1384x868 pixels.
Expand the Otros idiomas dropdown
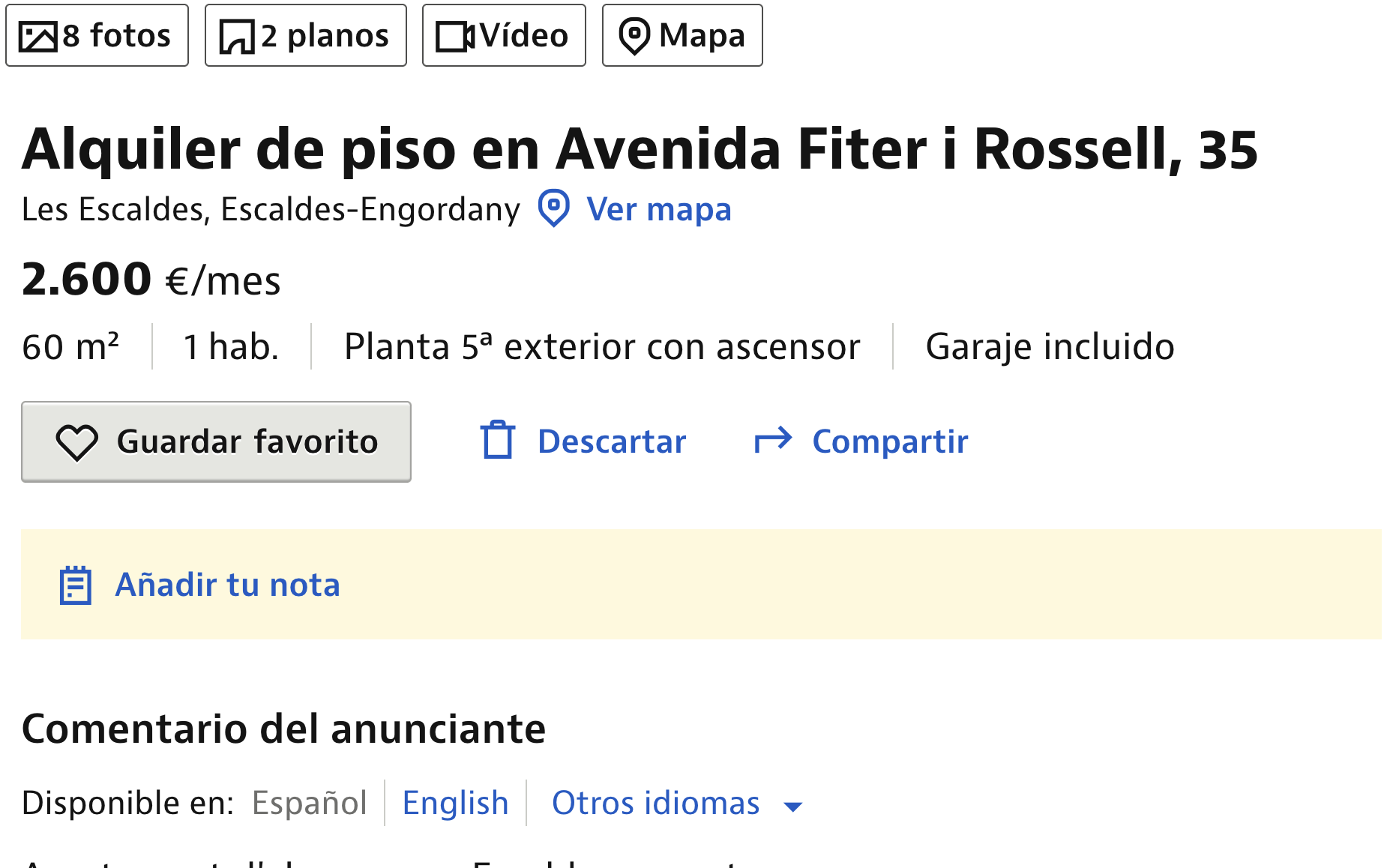[677, 804]
